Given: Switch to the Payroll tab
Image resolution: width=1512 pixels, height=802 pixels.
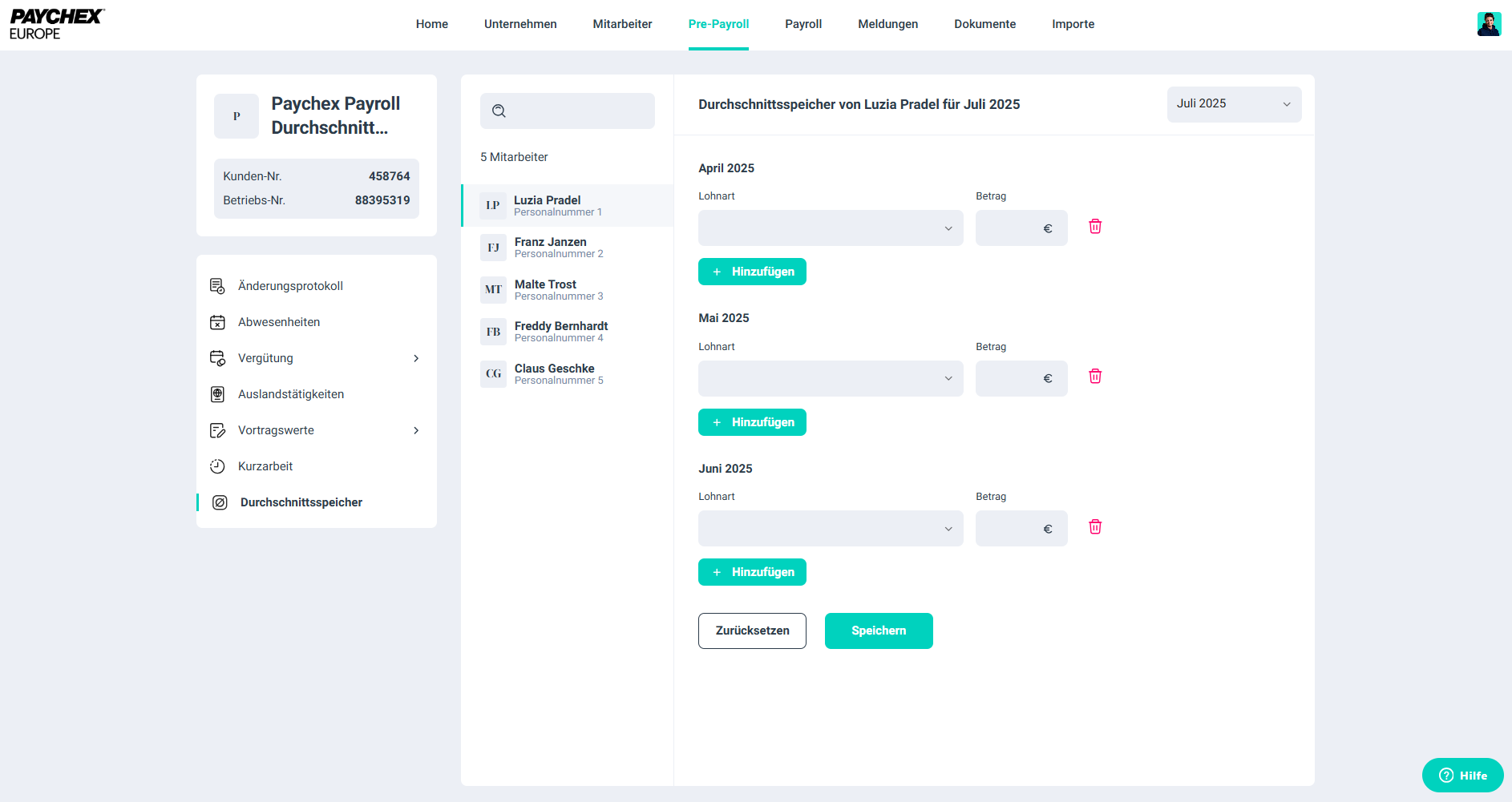Looking at the screenshot, I should pyautogui.click(x=803, y=24).
